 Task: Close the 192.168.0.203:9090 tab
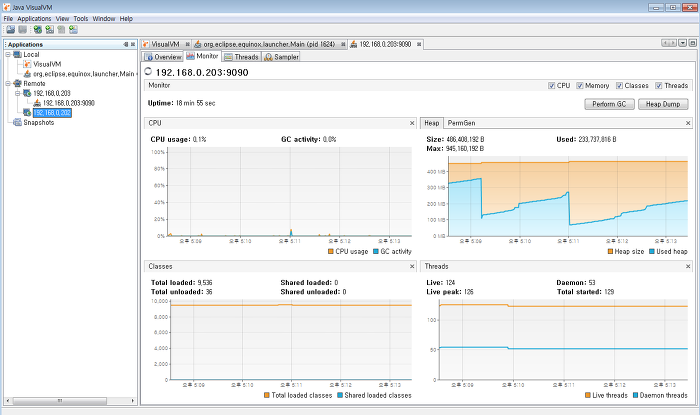(419, 44)
